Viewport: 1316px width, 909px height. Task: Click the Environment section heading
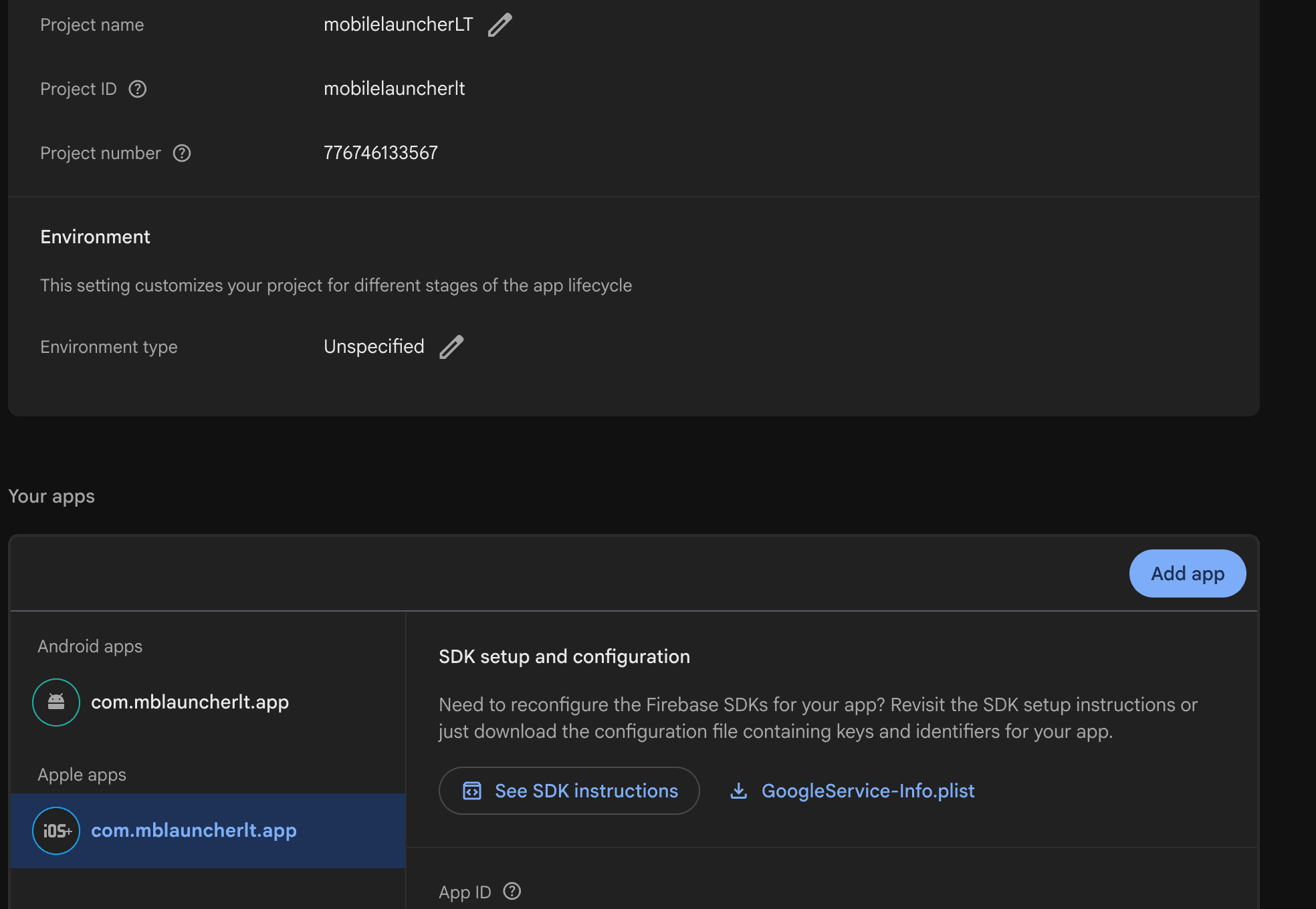tap(96, 237)
